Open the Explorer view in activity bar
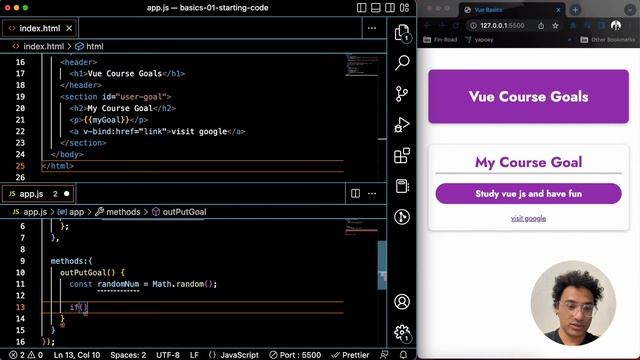 [x=402, y=33]
